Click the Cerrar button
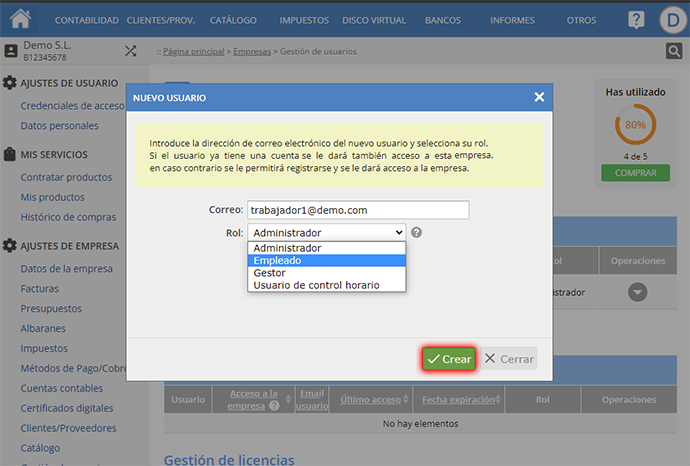690x466 pixels. [509, 359]
